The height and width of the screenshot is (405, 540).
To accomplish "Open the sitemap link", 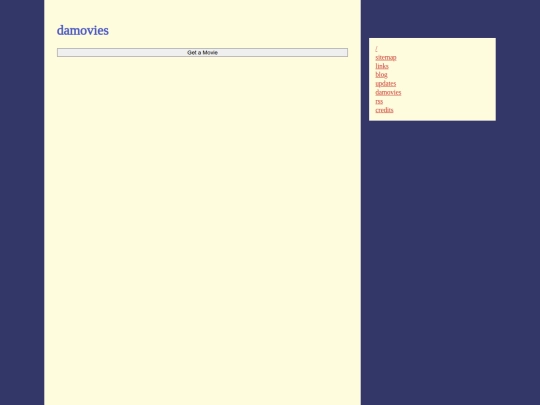I will (386, 58).
